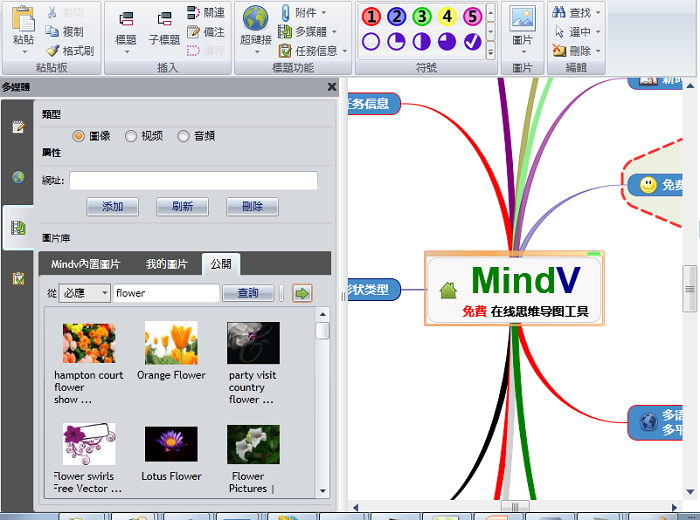Apply quarter progress pie marker

pyautogui.click(x=396, y=42)
